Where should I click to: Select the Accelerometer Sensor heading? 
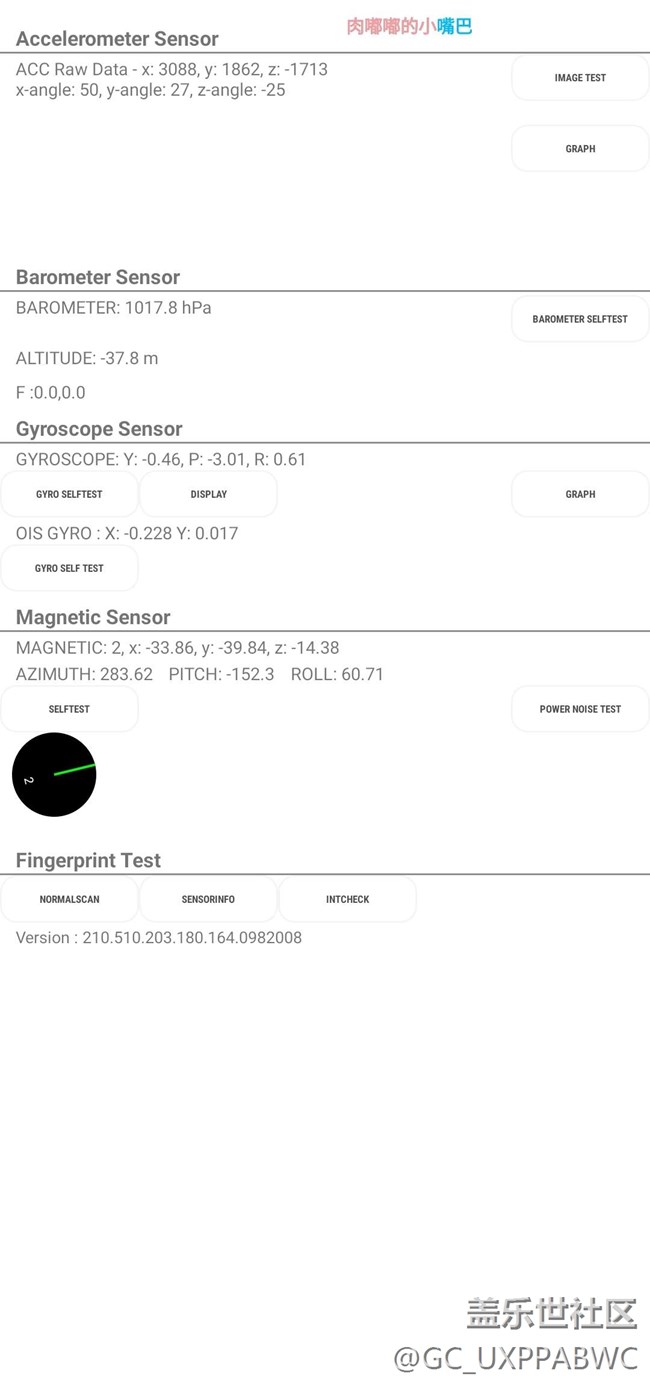click(x=117, y=39)
